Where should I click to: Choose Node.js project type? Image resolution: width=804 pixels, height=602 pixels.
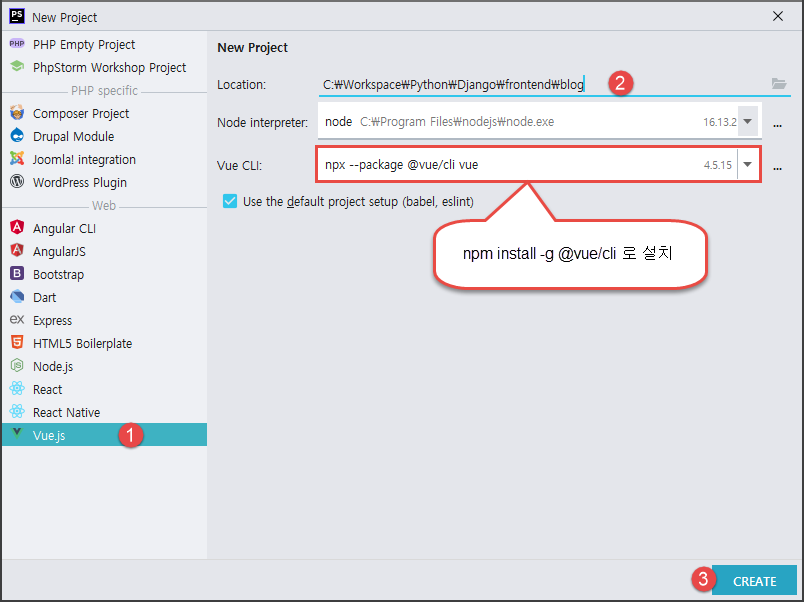point(104,366)
